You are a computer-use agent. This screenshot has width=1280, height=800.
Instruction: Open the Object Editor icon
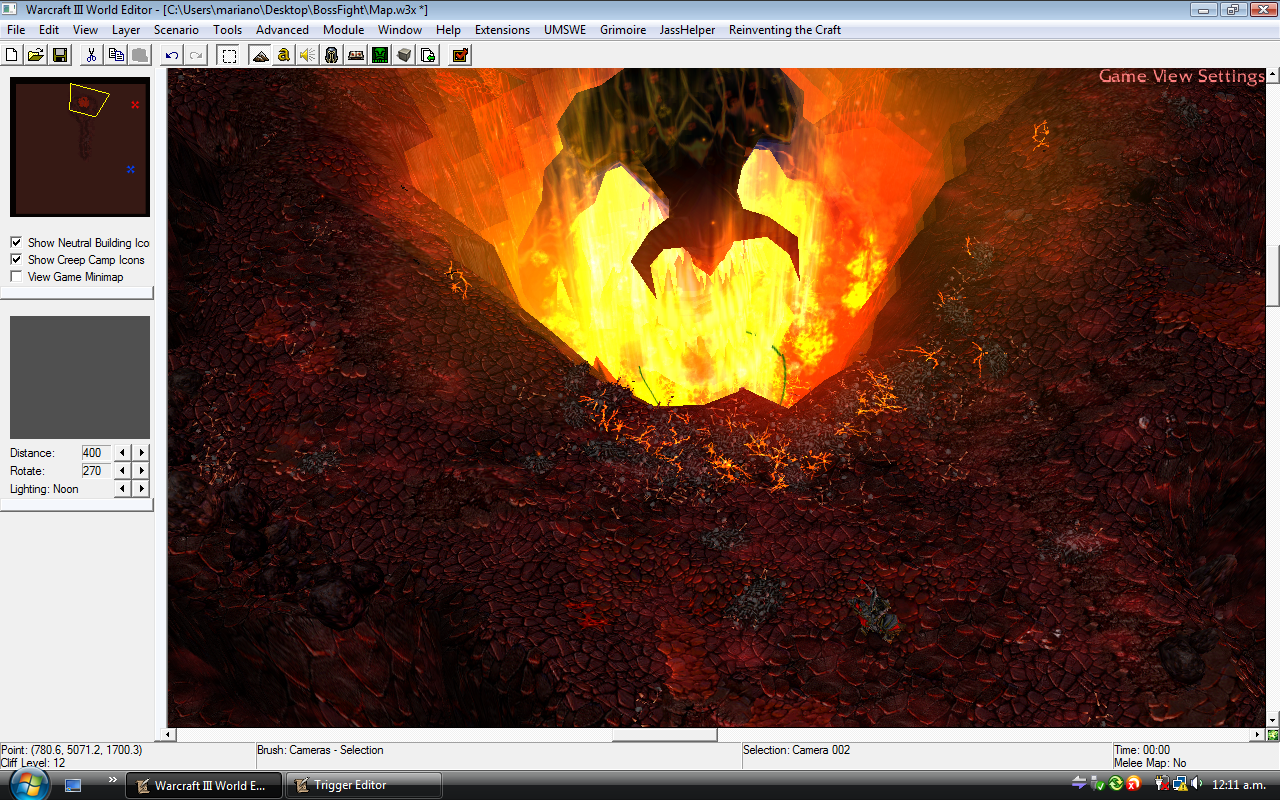pyautogui.click(x=332, y=55)
